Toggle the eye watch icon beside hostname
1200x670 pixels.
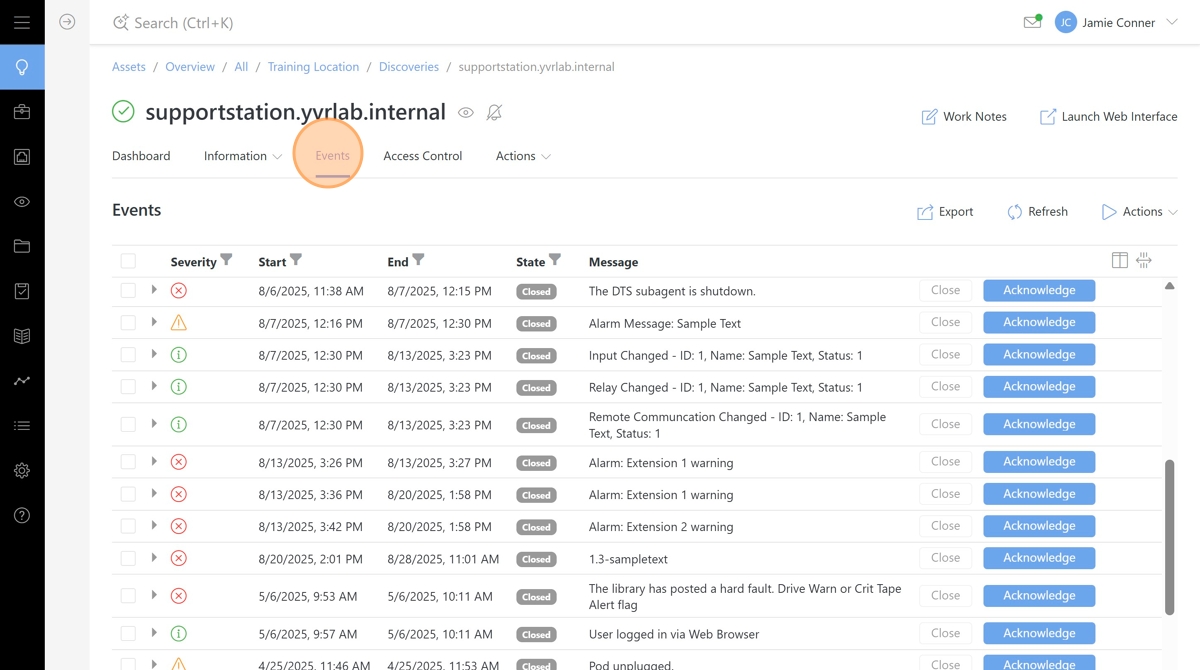coord(466,113)
